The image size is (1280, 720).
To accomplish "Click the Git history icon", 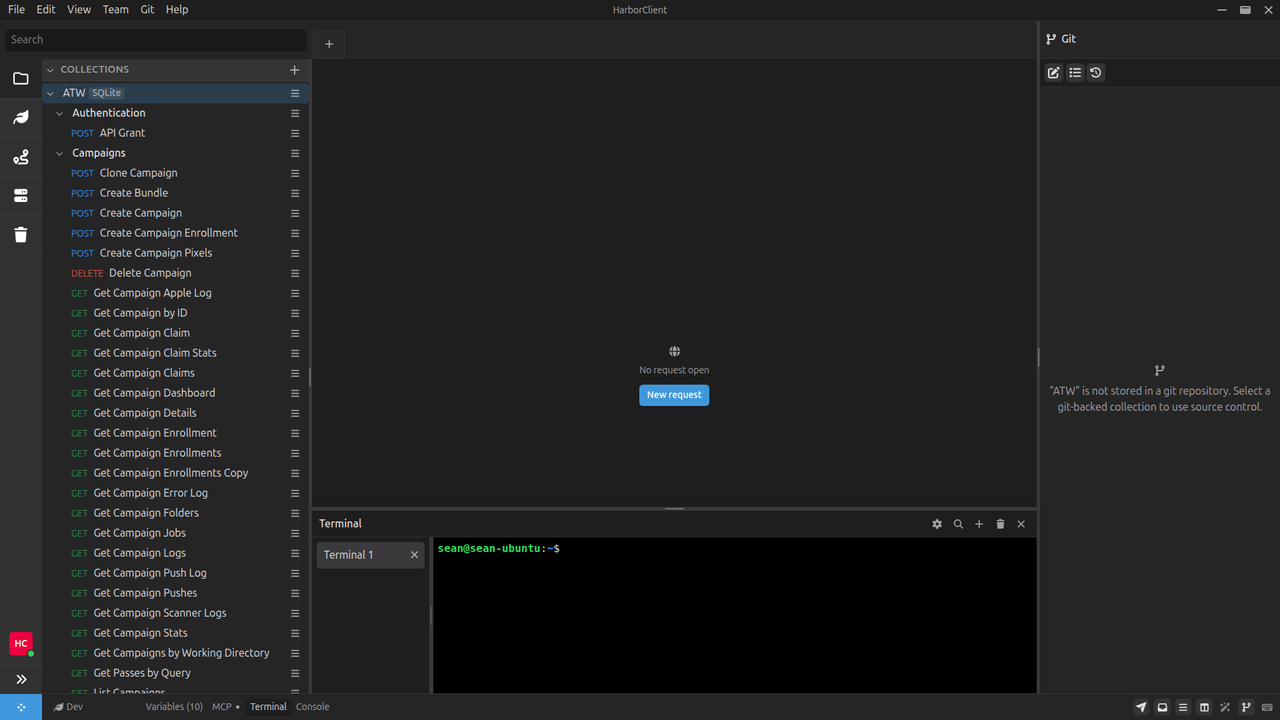I will tap(1096, 73).
